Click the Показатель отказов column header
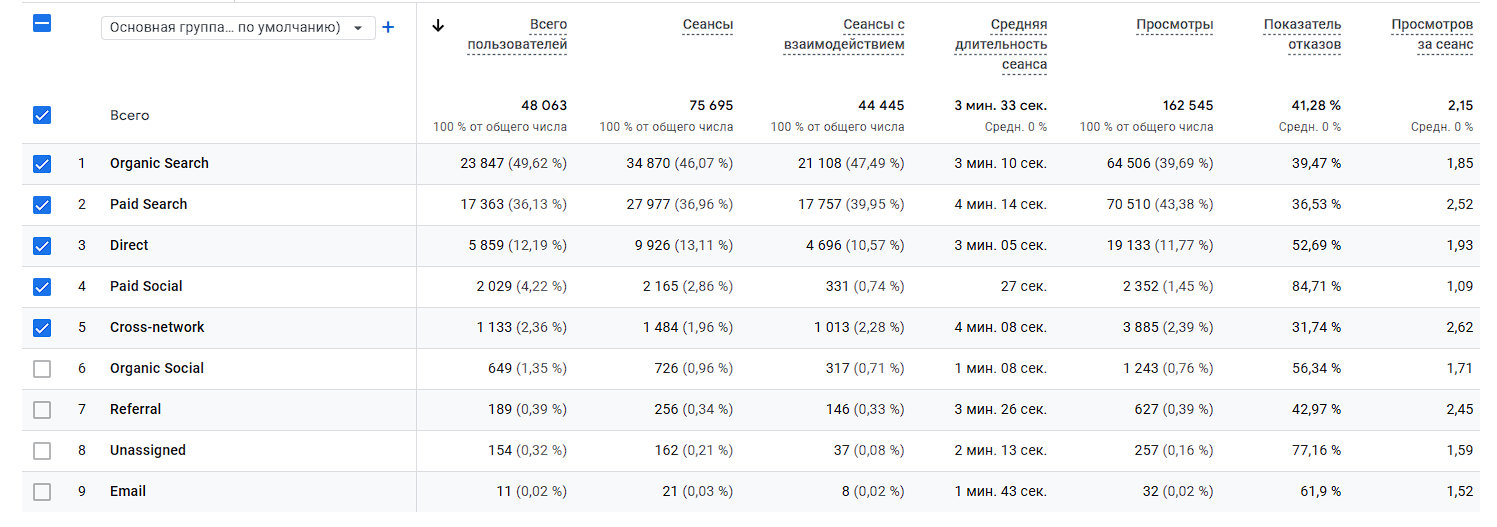 [x=1302, y=35]
